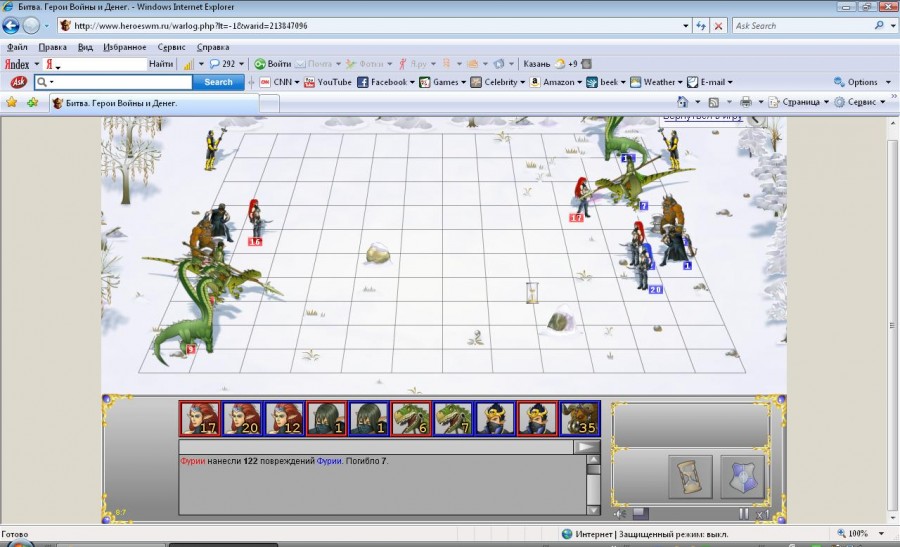Select the minotaur portrait numbered 35
The height and width of the screenshot is (547, 900).
click(580, 418)
